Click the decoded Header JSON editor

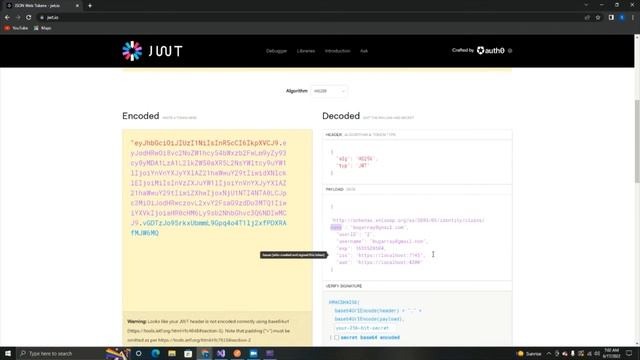tap(417, 162)
